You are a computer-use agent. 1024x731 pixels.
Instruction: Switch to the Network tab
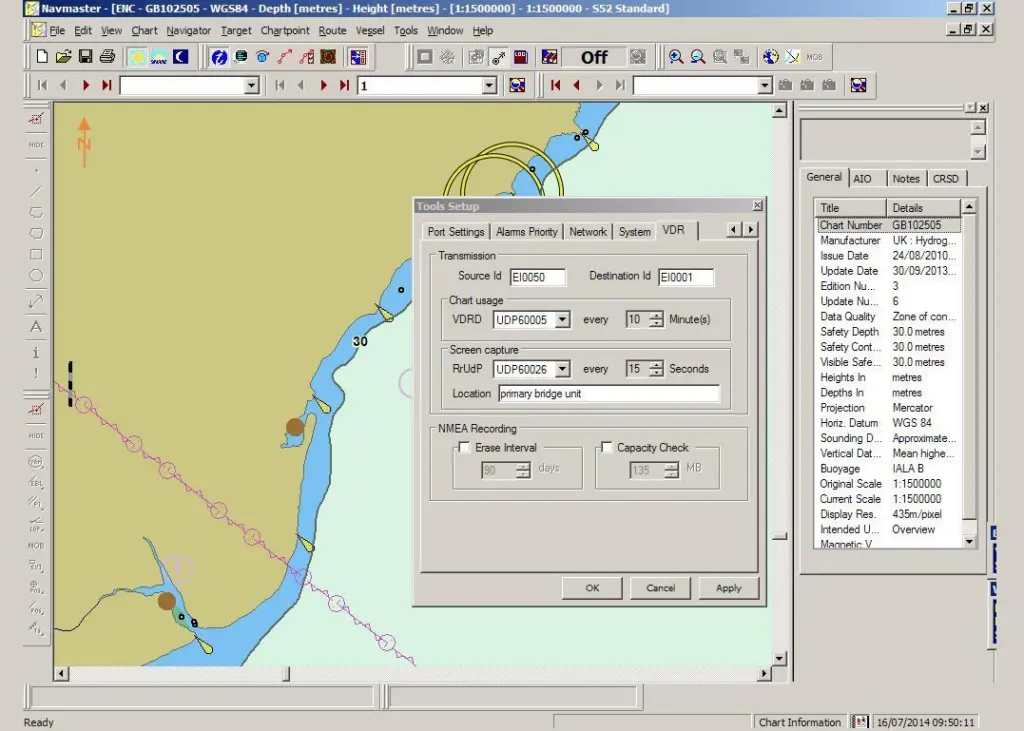(588, 232)
